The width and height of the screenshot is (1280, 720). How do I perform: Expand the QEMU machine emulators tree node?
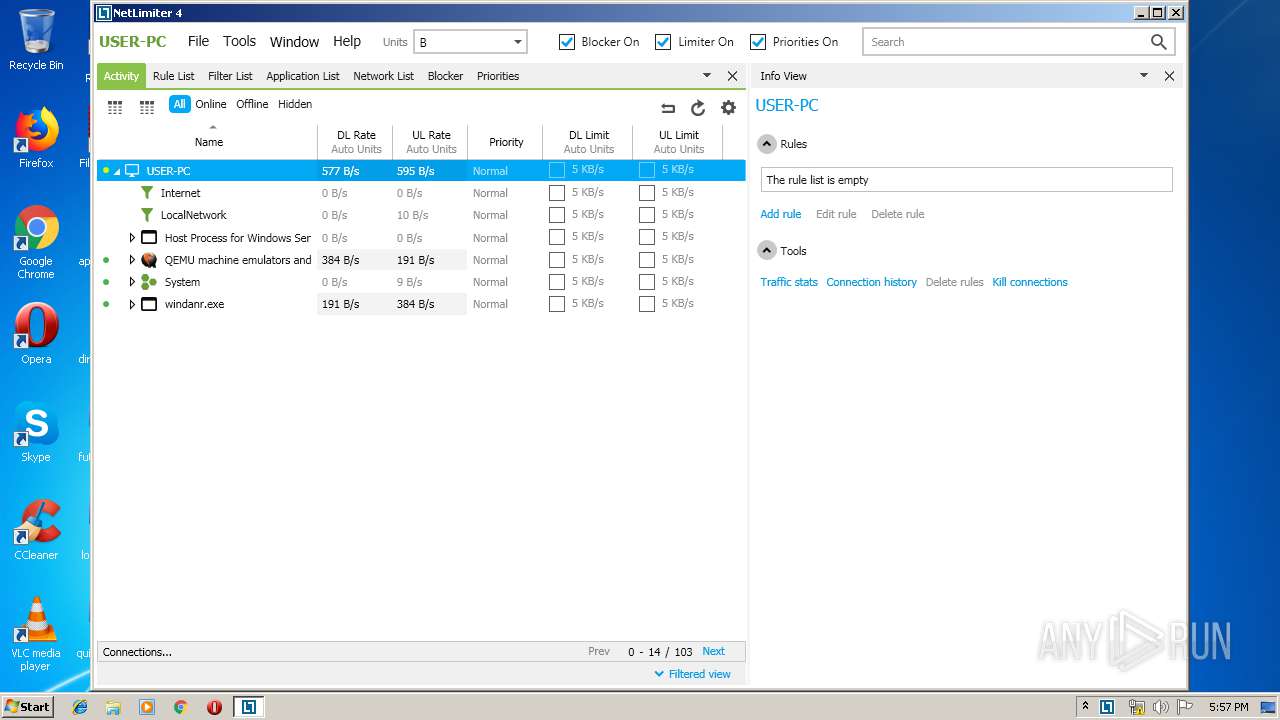point(132,260)
